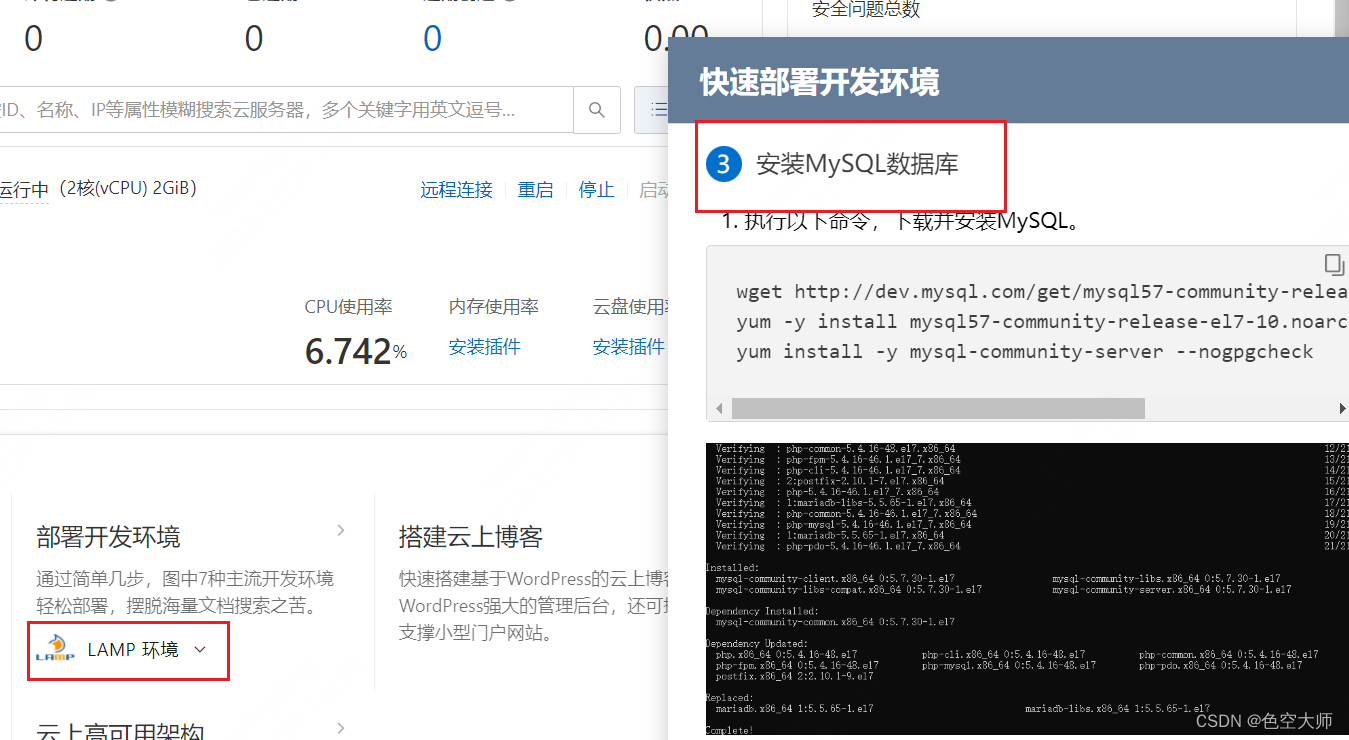
Task: Click the search magnifier icon
Action: 597,110
